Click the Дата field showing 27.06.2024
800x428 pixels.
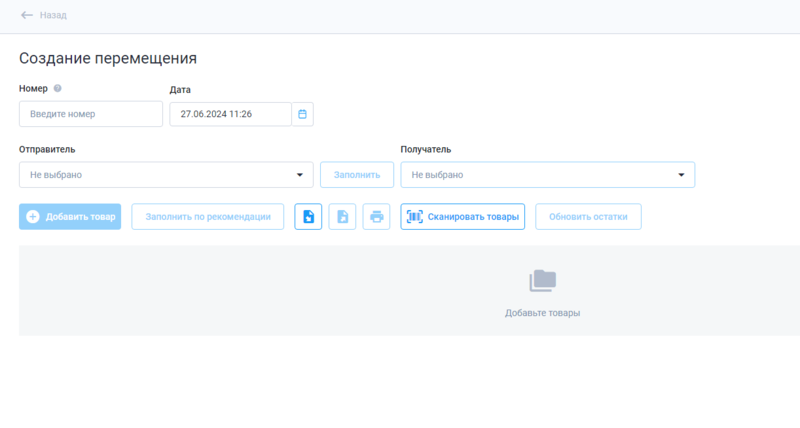[230, 114]
